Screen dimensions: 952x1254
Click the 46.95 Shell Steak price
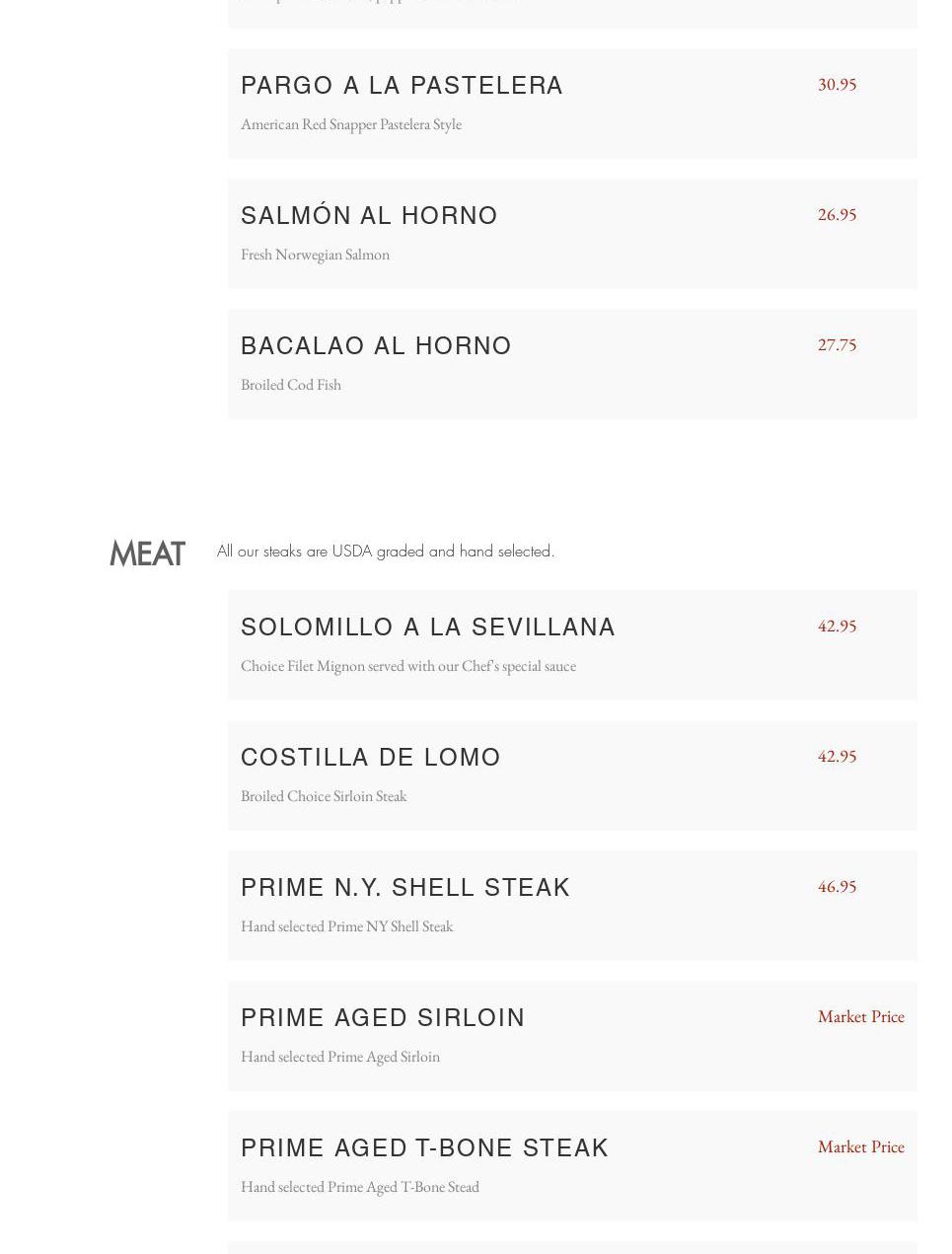(x=837, y=886)
